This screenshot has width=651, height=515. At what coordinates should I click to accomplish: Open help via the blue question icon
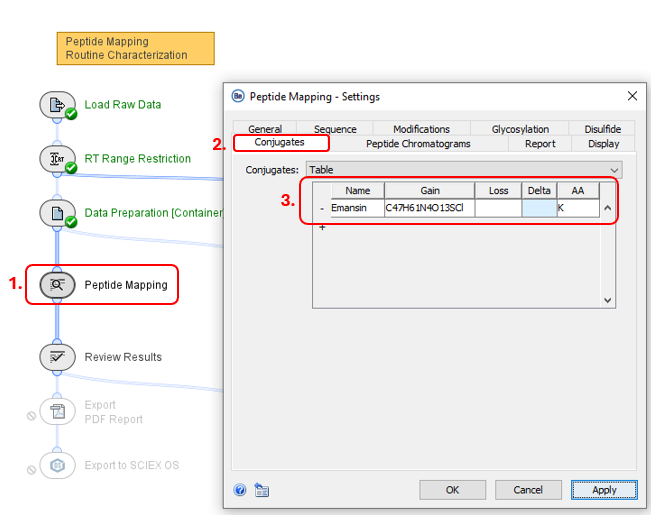pos(240,490)
